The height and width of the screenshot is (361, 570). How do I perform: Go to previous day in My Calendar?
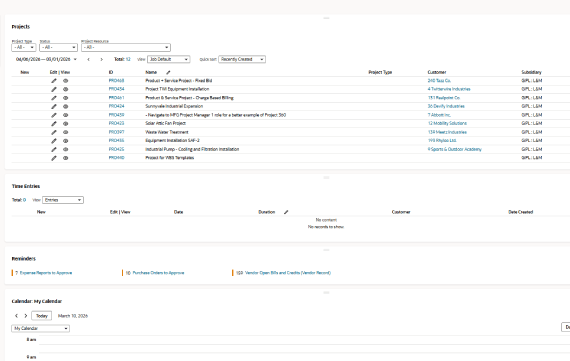(16, 316)
